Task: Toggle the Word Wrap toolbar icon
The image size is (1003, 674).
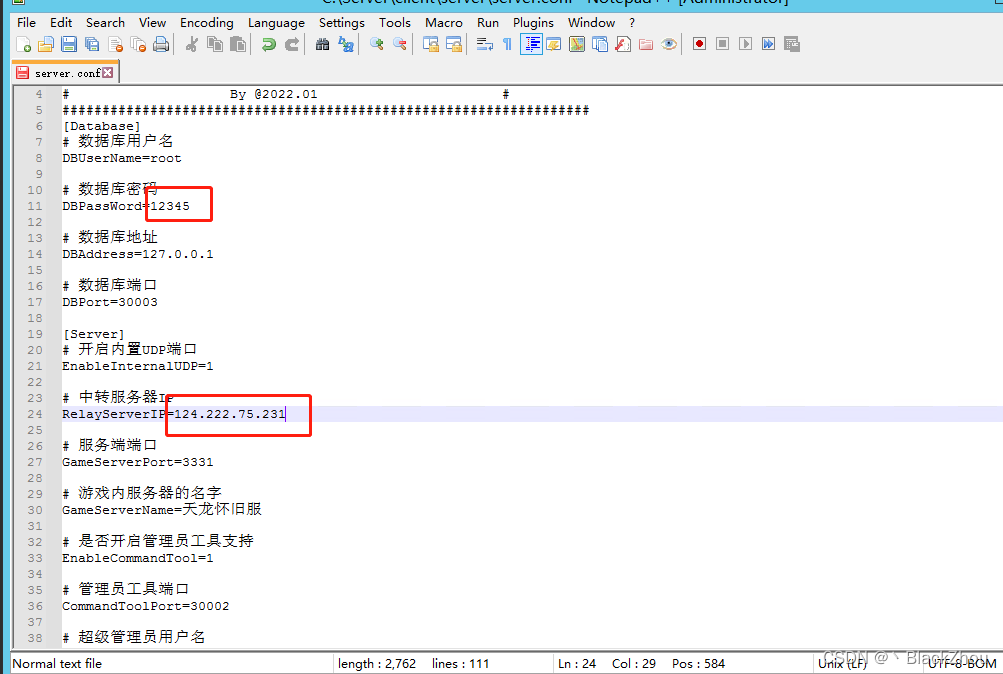Action: (481, 43)
